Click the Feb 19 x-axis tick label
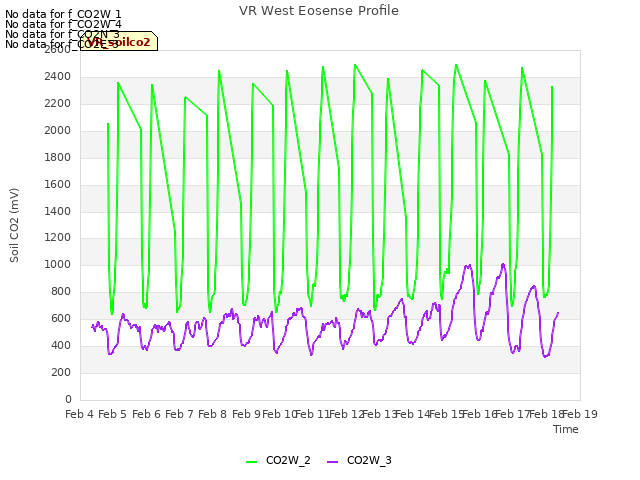 coord(580,414)
